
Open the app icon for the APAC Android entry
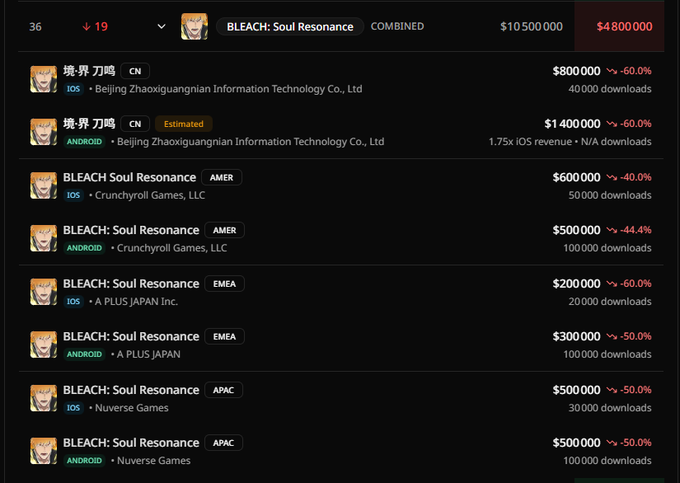(43, 451)
